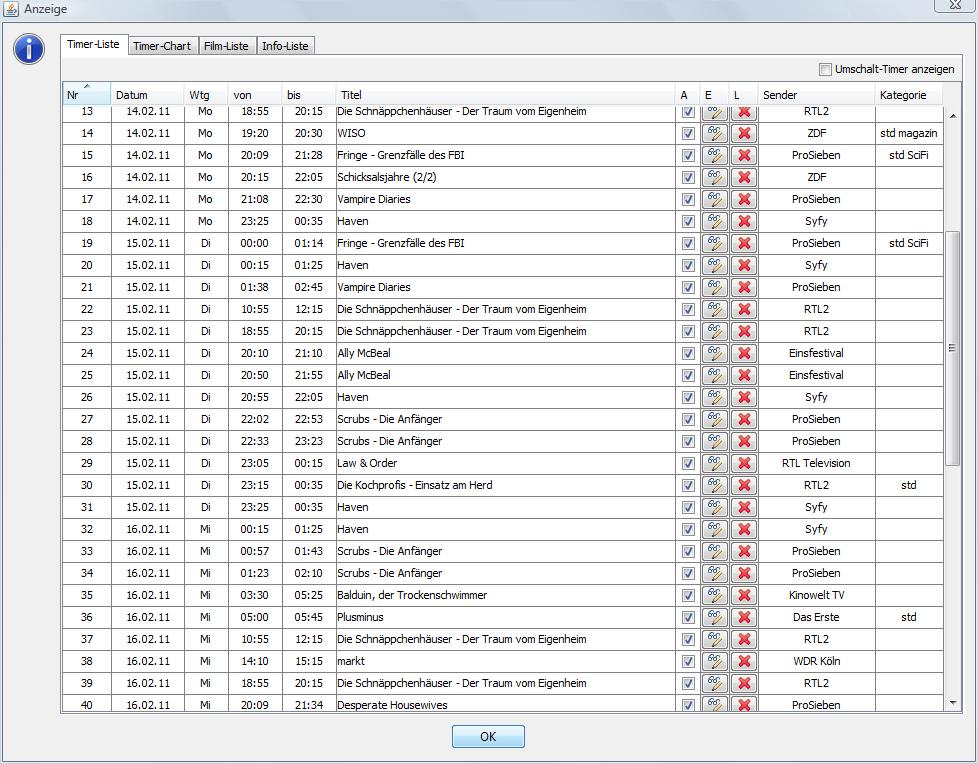Click the blue info icon
Viewport: 978px width, 764px height.
point(29,49)
